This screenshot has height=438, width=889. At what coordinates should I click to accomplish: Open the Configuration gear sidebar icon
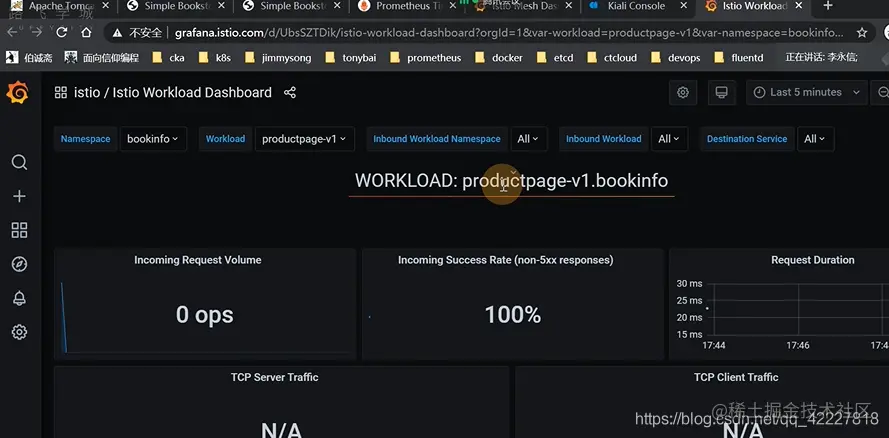(x=19, y=332)
